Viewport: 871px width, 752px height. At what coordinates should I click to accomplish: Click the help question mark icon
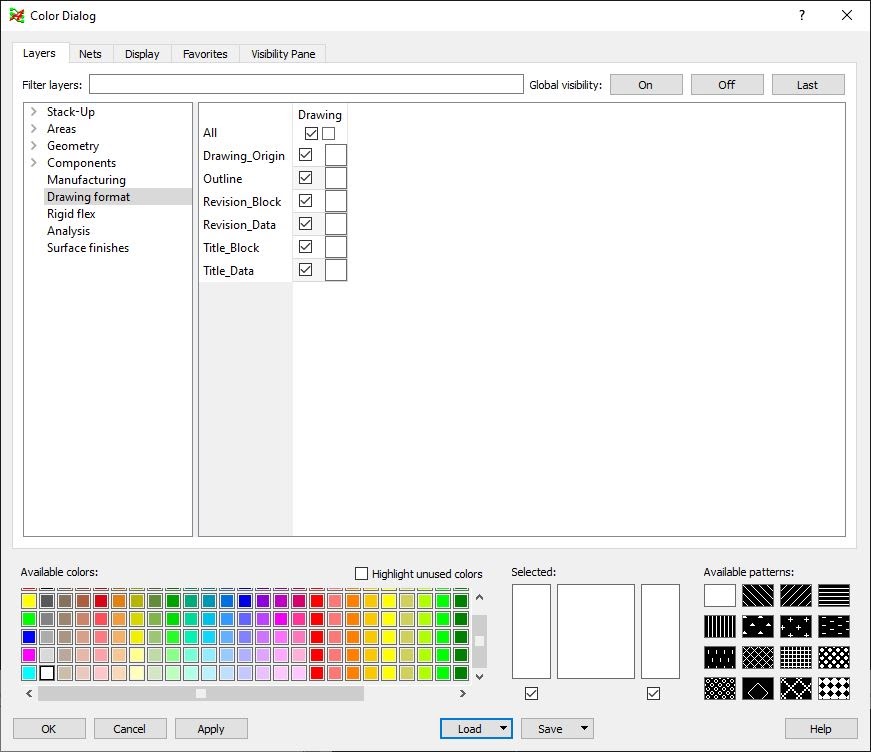tap(802, 15)
